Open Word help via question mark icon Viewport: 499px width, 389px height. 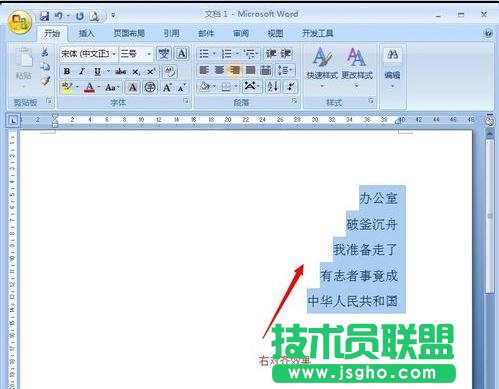coord(488,33)
